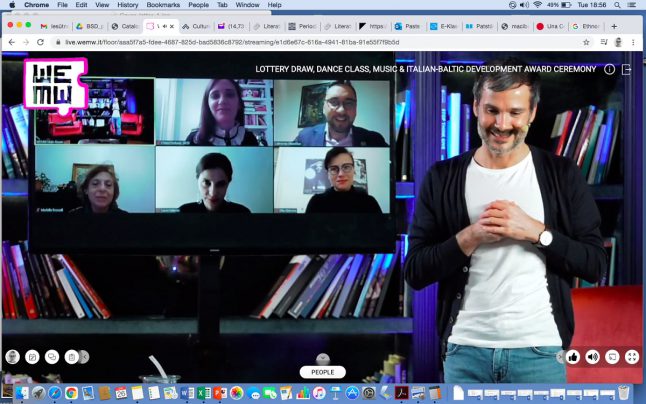
Task: Expand the right-side controls arrow
Action: point(559,356)
